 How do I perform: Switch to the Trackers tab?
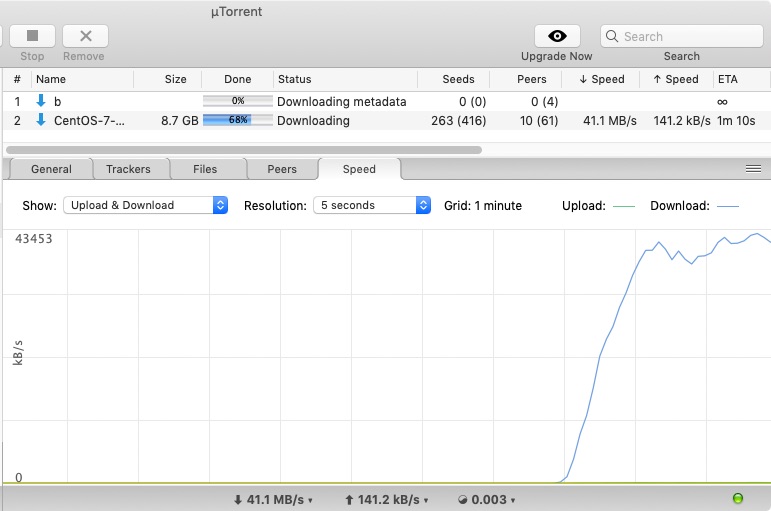pyautogui.click(x=128, y=169)
